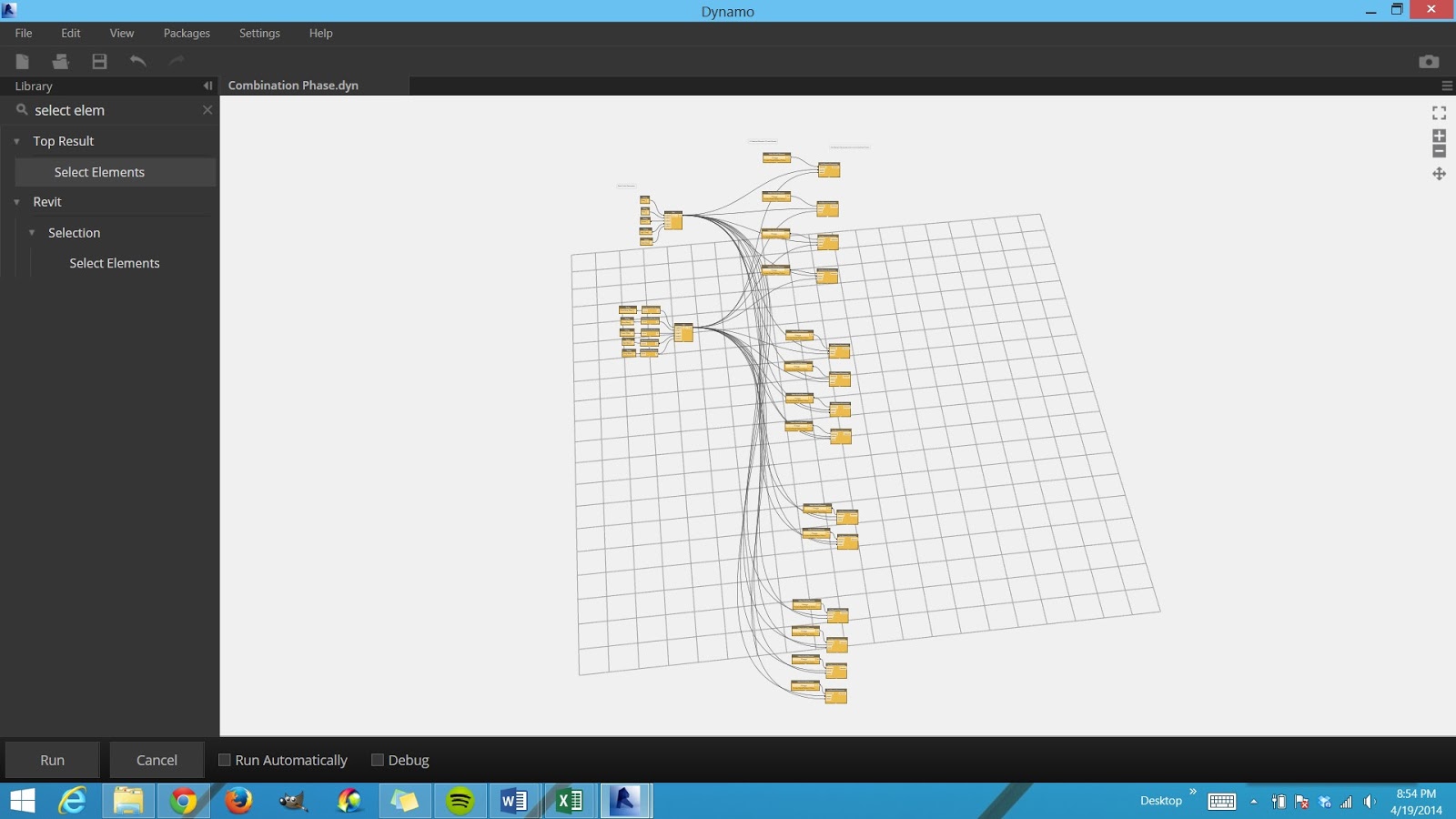
Task: Enable the Debug checkbox
Action: tap(377, 759)
